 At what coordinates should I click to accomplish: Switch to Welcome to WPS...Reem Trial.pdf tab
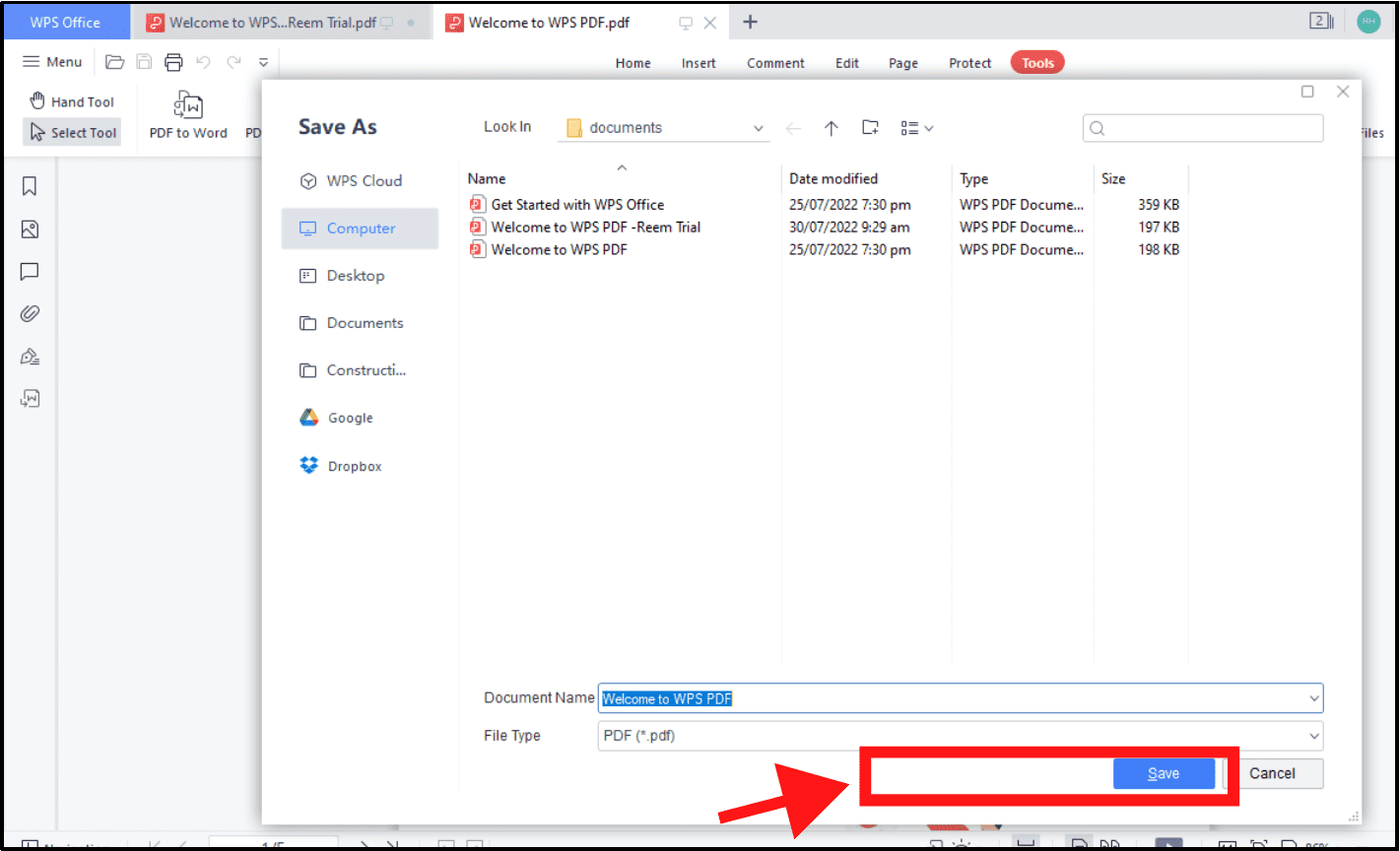coord(281,22)
